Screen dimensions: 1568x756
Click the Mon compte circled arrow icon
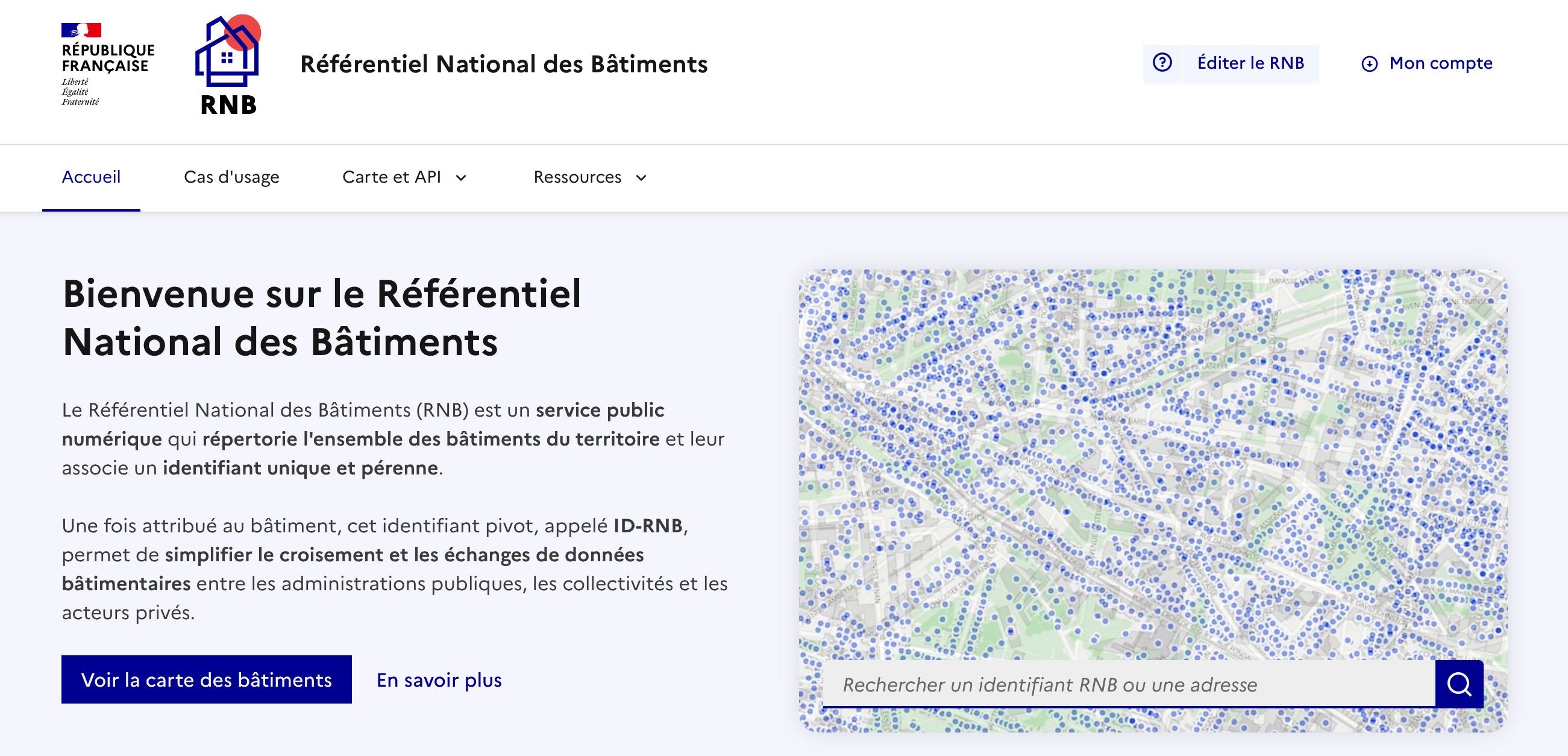tap(1369, 63)
